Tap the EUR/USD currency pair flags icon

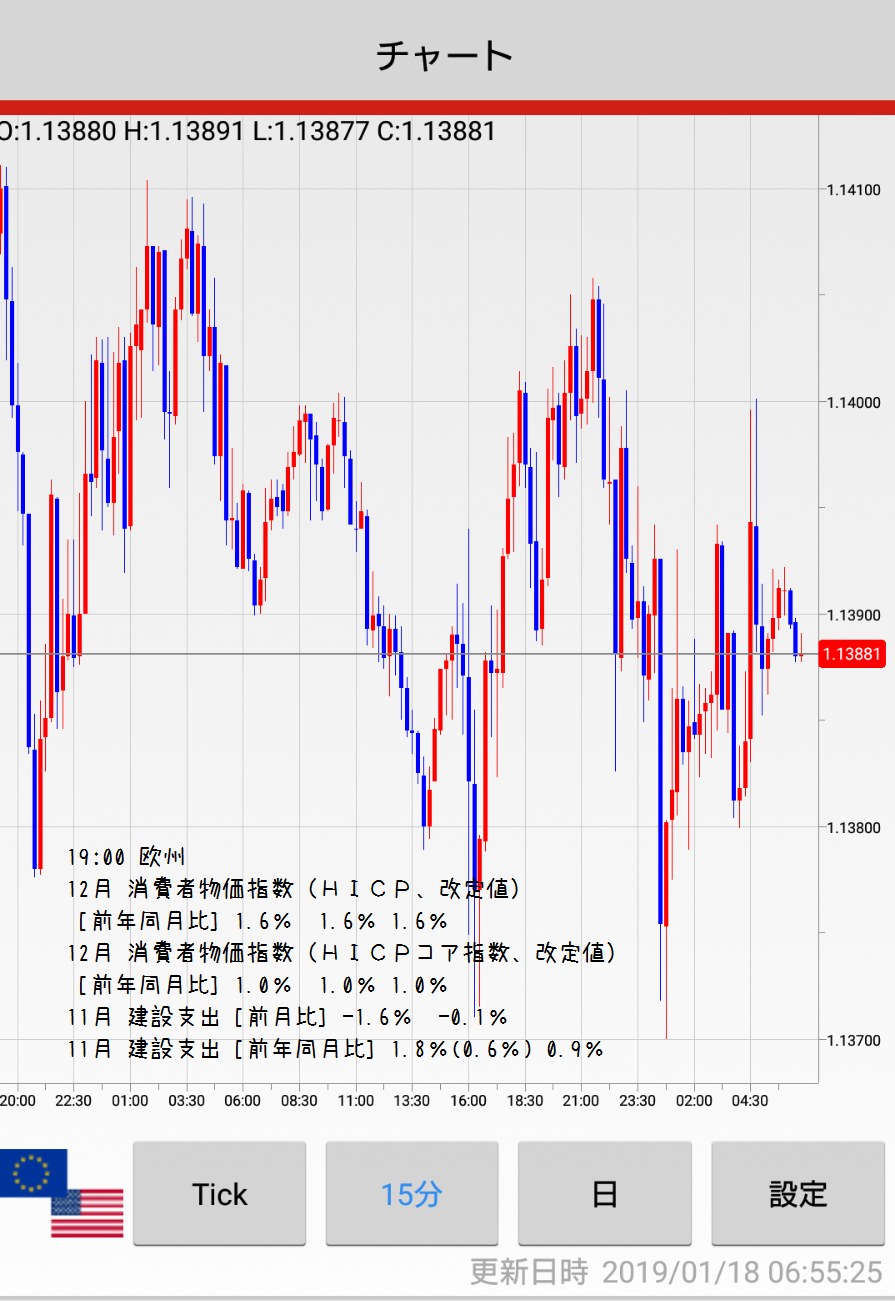62,1193
